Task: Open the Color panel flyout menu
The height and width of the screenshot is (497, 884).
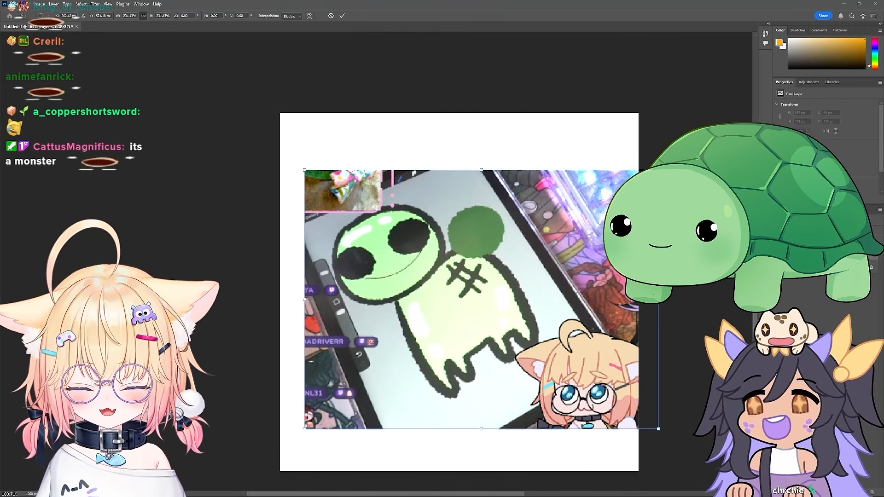Action: tap(880, 30)
